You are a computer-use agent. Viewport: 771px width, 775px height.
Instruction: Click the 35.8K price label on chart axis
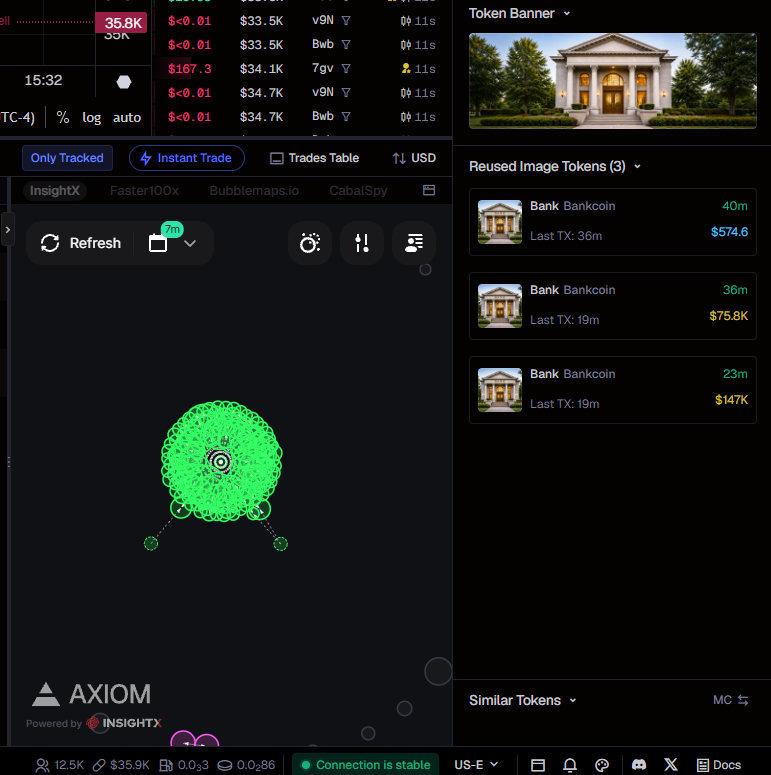coord(121,23)
